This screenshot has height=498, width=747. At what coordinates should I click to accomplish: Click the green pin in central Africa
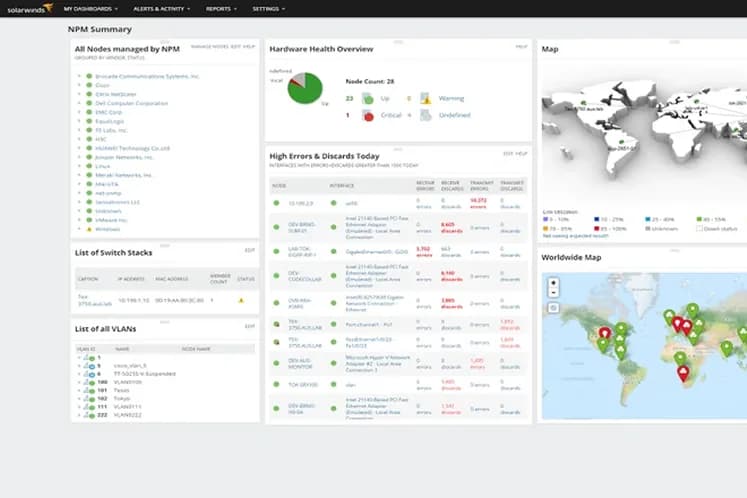click(680, 358)
